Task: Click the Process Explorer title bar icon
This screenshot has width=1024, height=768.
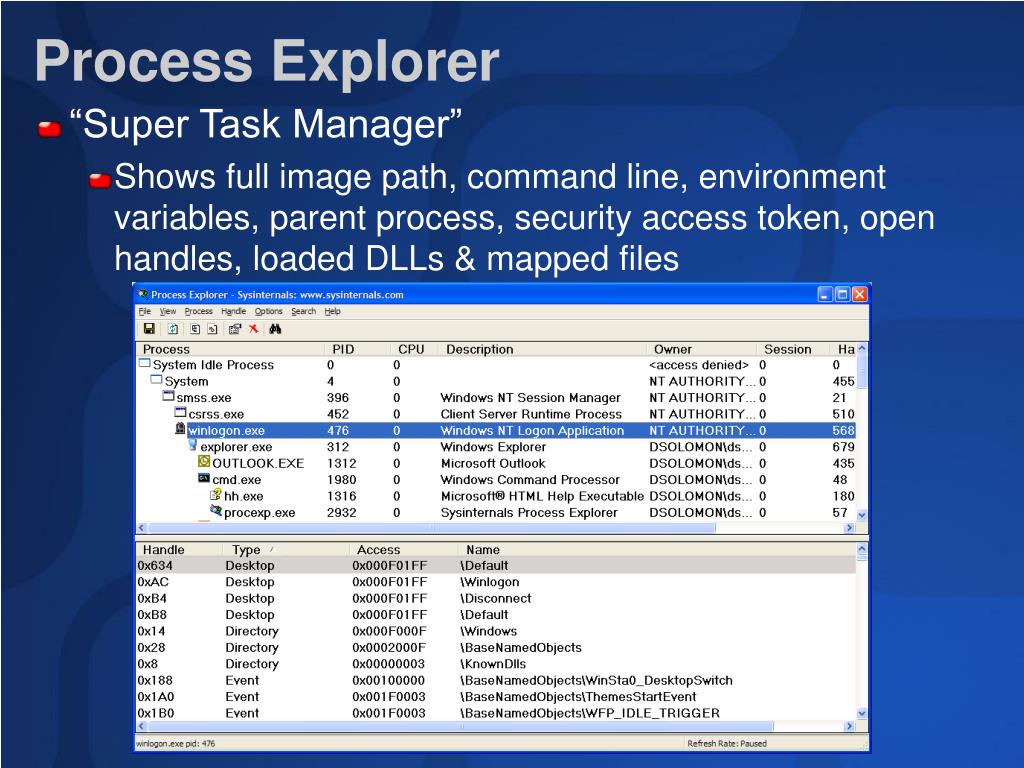Action: 143,294
